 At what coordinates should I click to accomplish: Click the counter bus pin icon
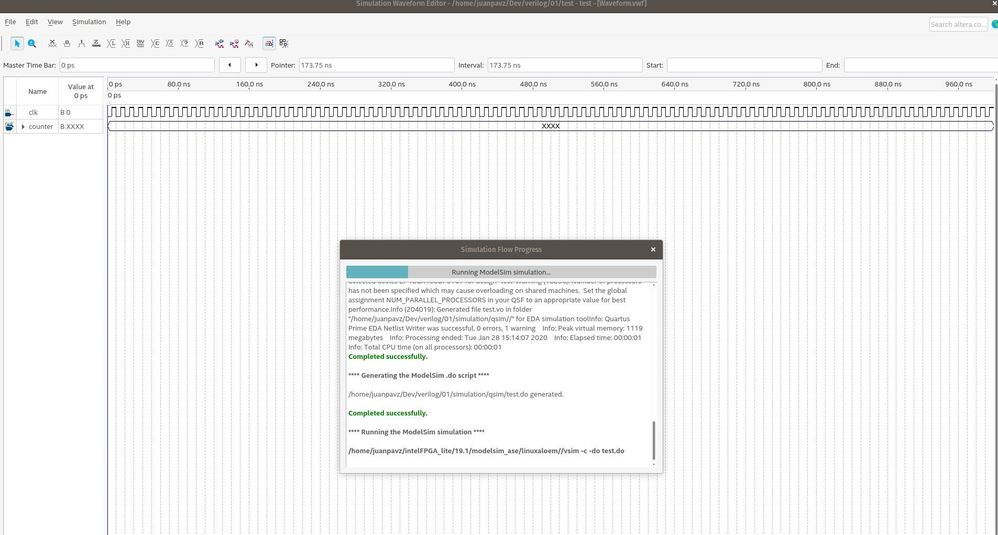coord(9,127)
